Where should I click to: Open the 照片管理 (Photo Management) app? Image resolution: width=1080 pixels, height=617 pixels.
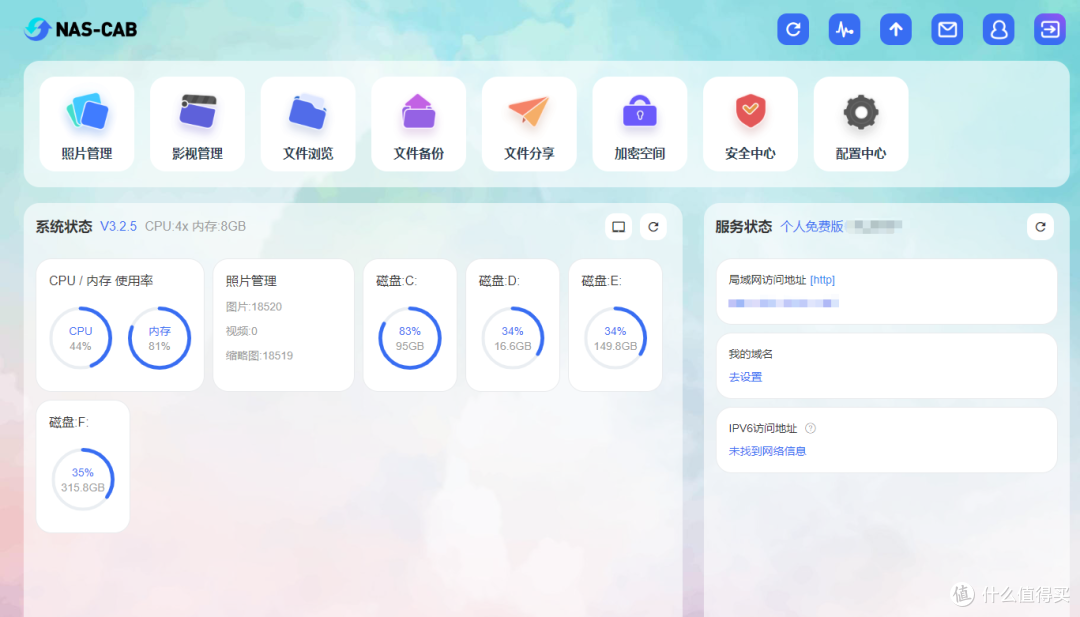coord(87,123)
